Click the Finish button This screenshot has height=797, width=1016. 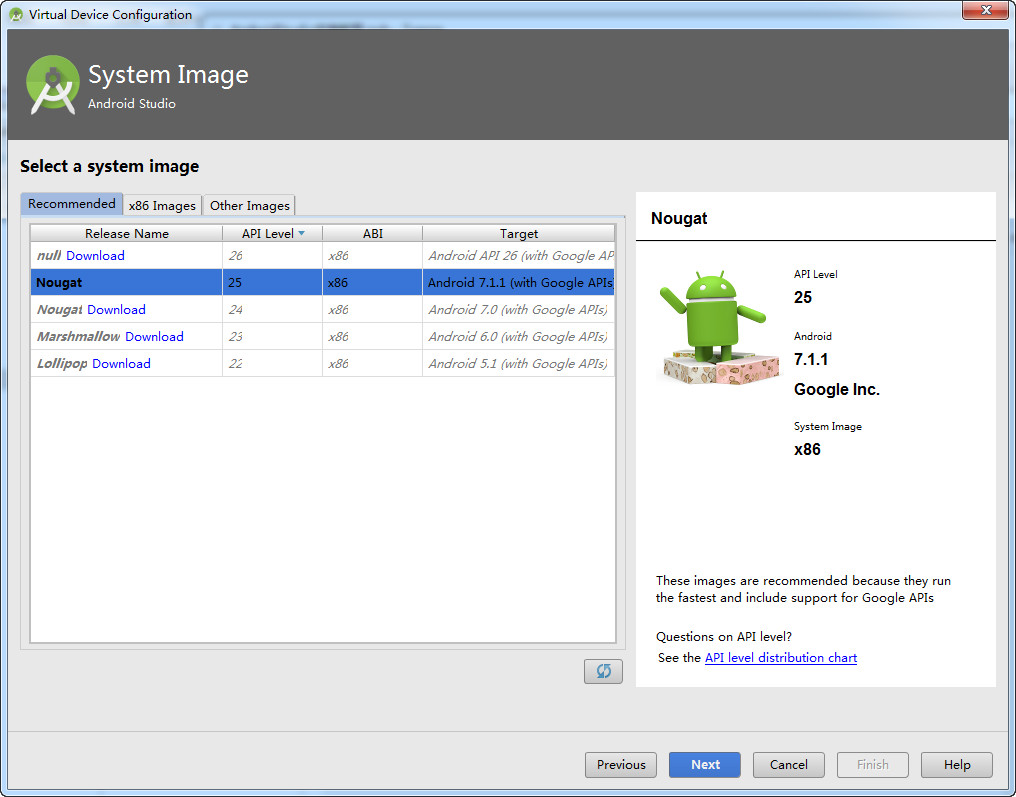(x=873, y=765)
